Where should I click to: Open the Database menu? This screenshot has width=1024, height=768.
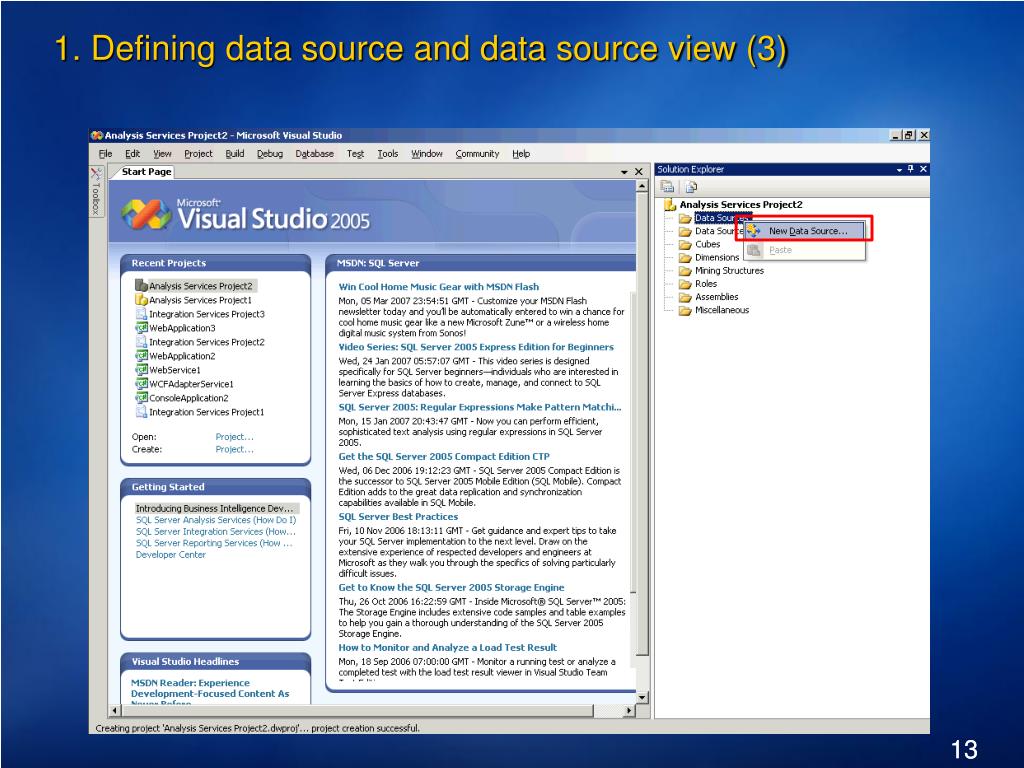pyautogui.click(x=314, y=154)
